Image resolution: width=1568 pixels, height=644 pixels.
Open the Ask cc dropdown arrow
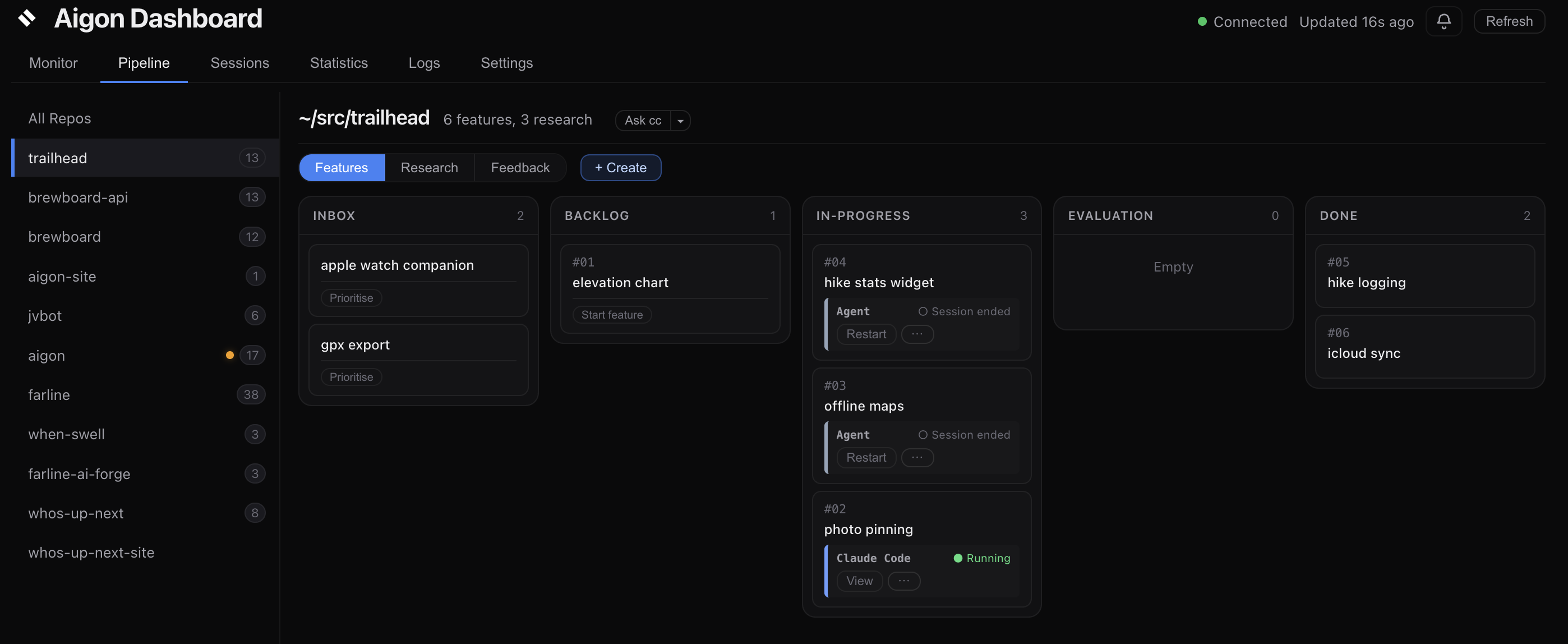pyautogui.click(x=680, y=121)
